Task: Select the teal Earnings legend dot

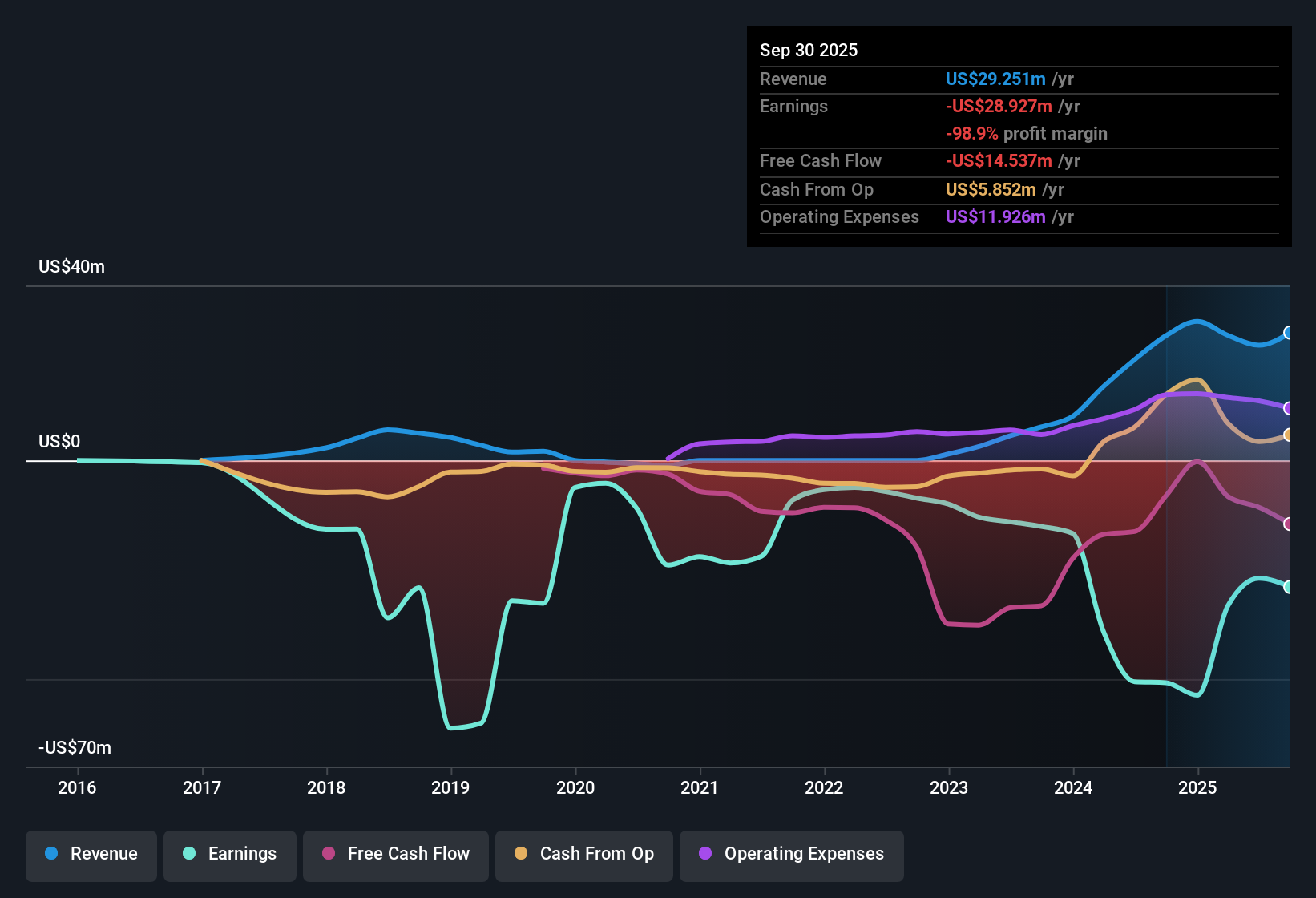Action: [x=189, y=854]
